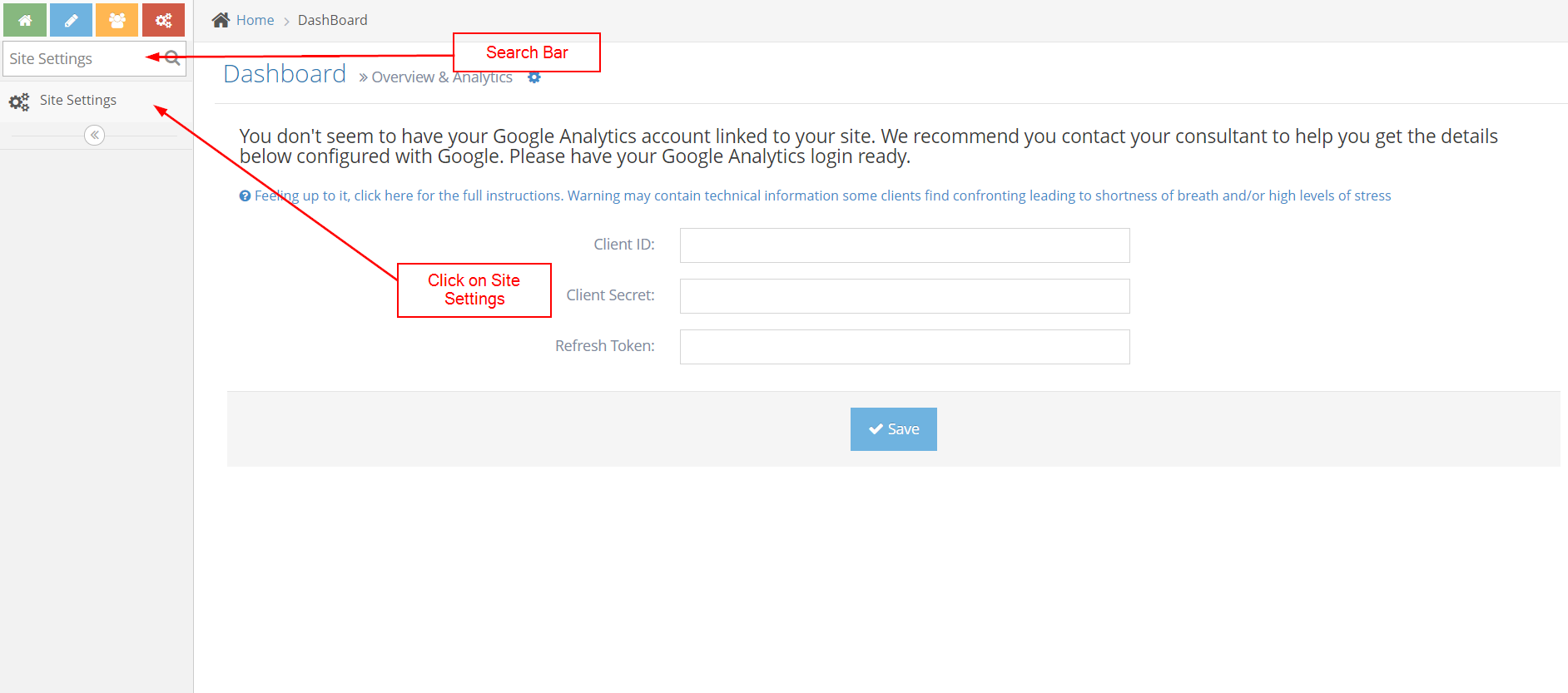1568x693 pixels.
Task: Open the orange users shortcut button
Action: pyautogui.click(x=117, y=20)
